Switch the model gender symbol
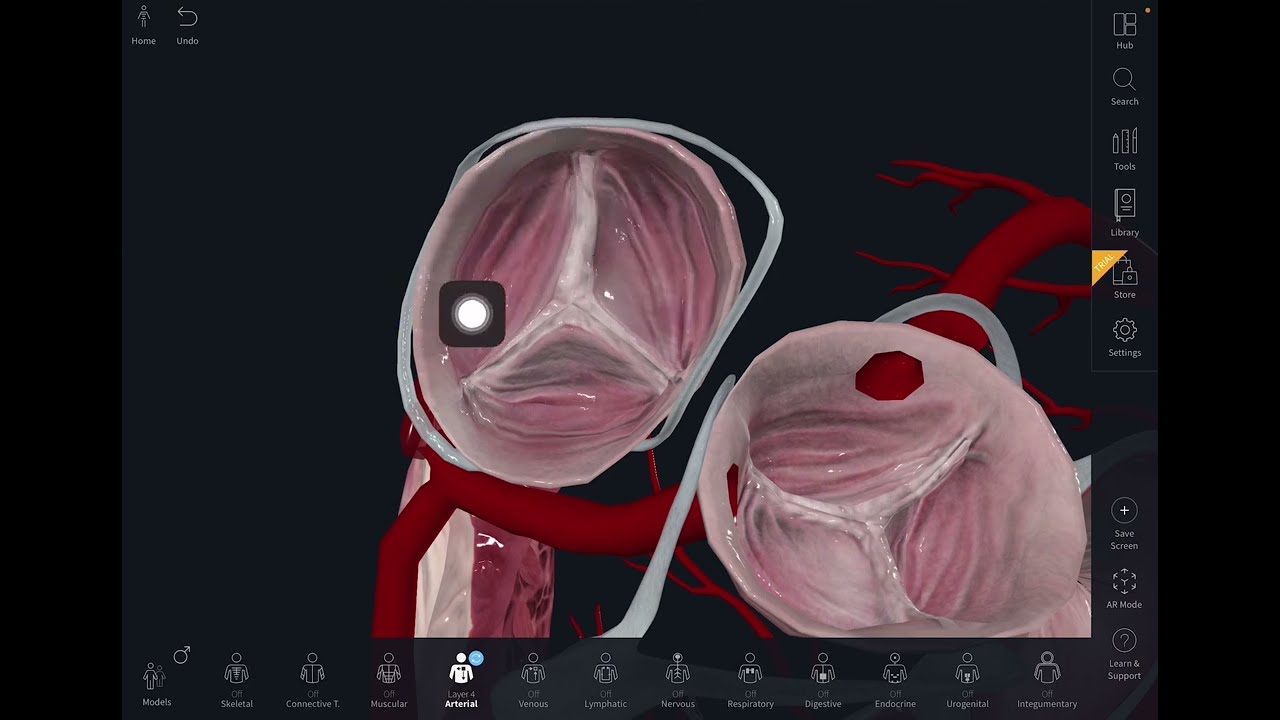The height and width of the screenshot is (720, 1280). pos(181,655)
